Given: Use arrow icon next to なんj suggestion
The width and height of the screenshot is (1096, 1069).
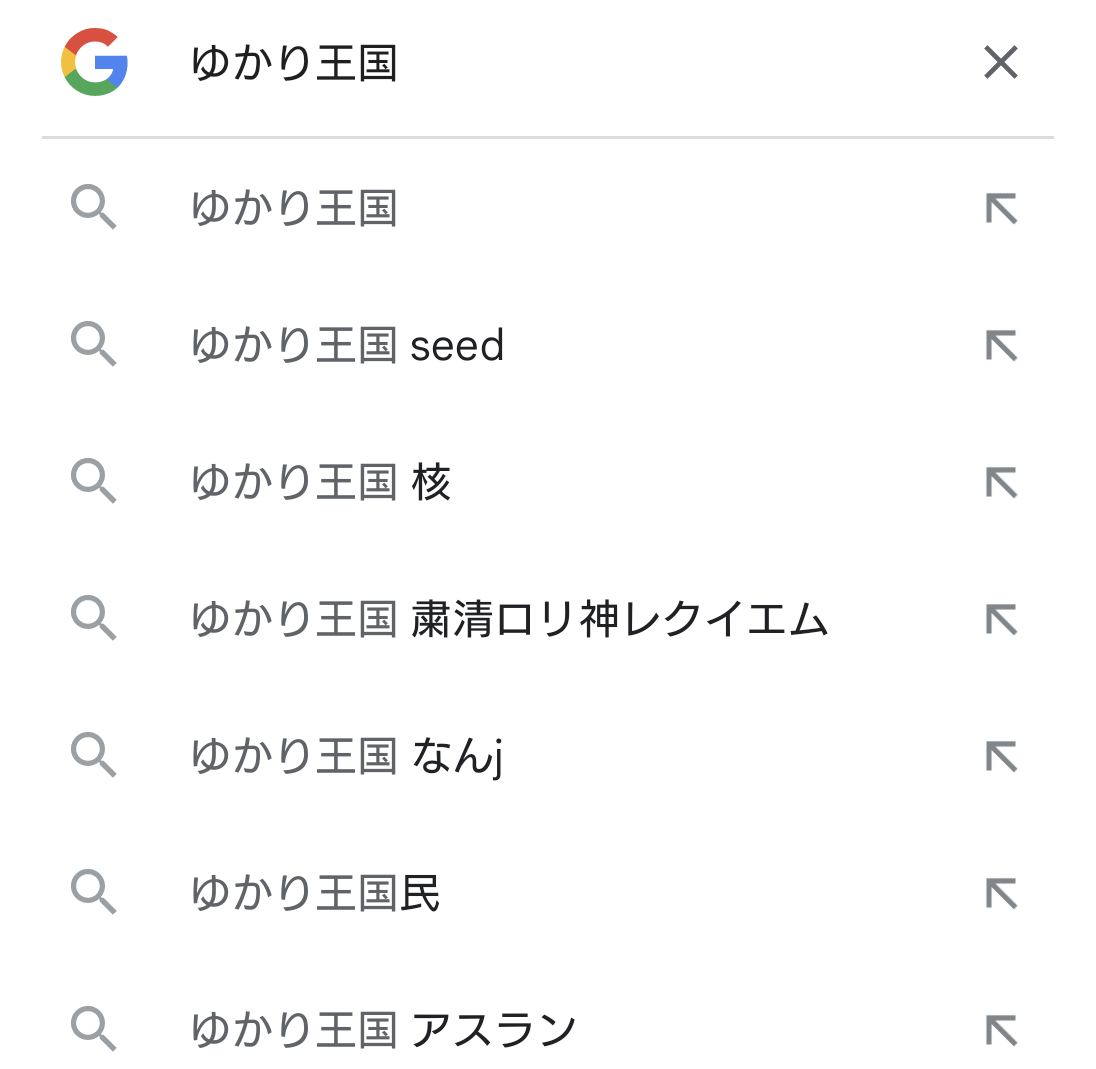Looking at the screenshot, I should coord(1001,756).
